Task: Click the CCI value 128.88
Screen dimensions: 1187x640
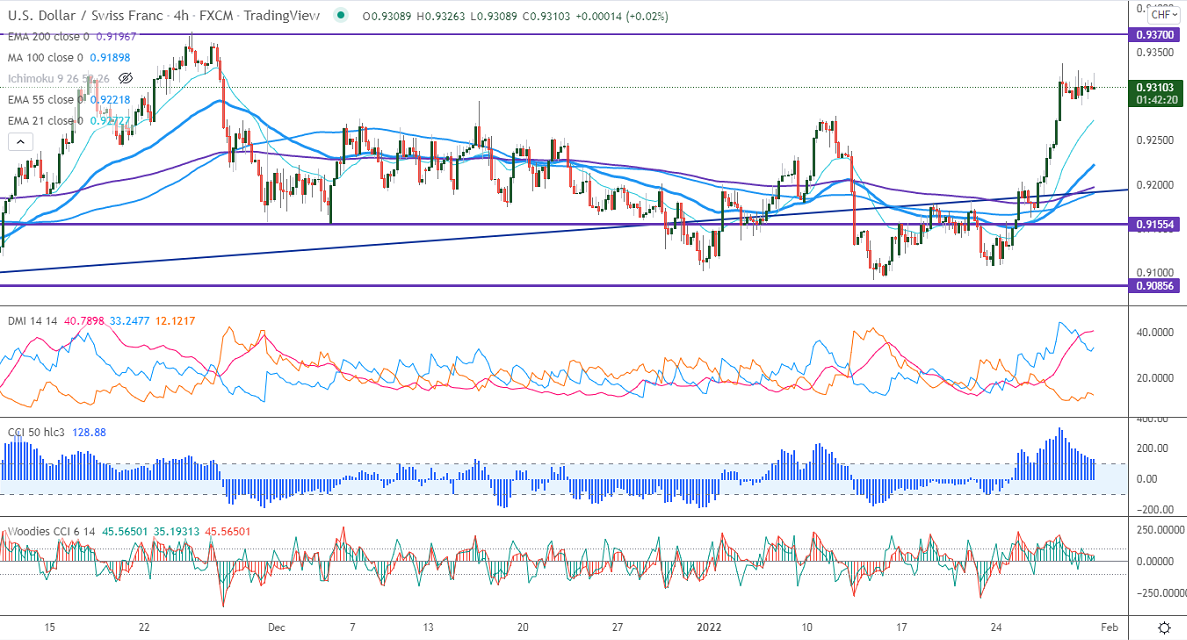Action: pos(89,432)
